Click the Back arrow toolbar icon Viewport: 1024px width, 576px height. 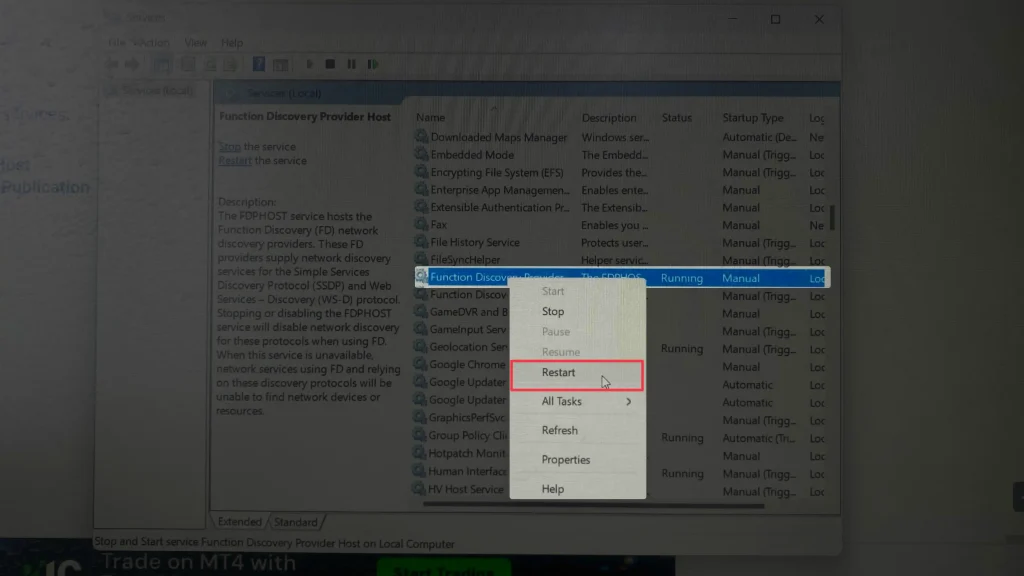[x=112, y=64]
